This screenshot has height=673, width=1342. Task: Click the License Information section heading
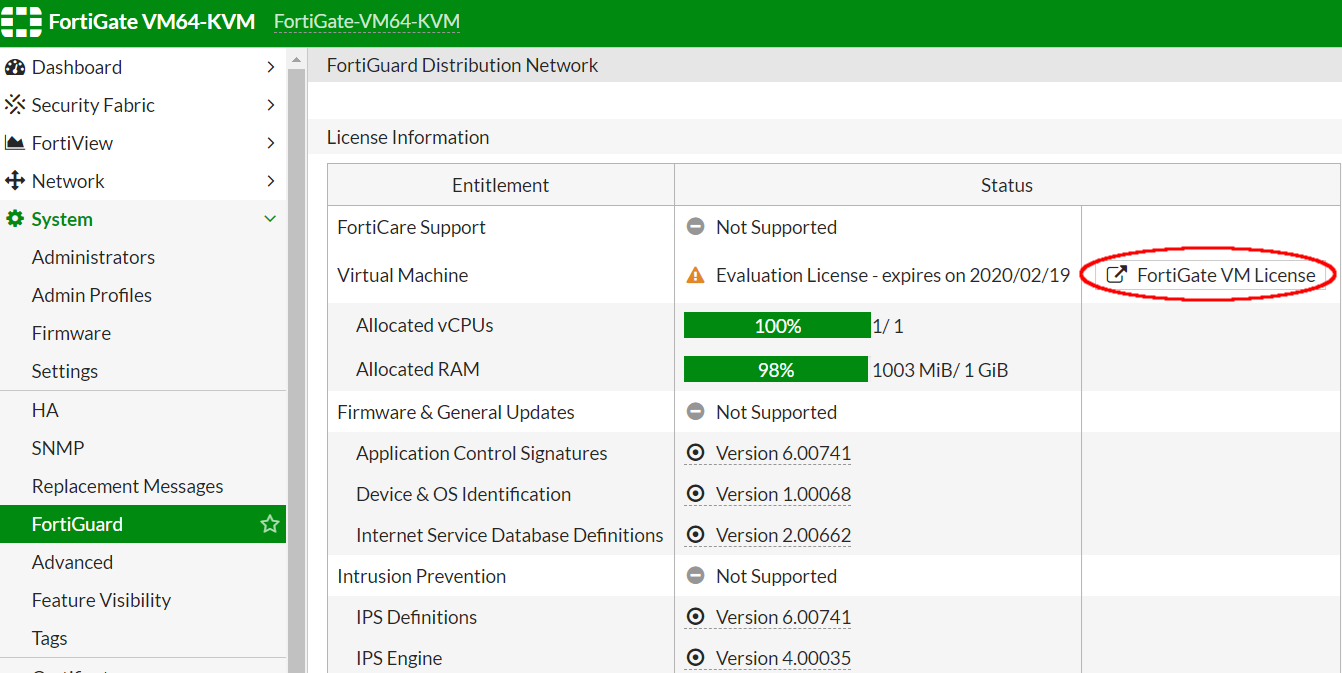pos(408,137)
